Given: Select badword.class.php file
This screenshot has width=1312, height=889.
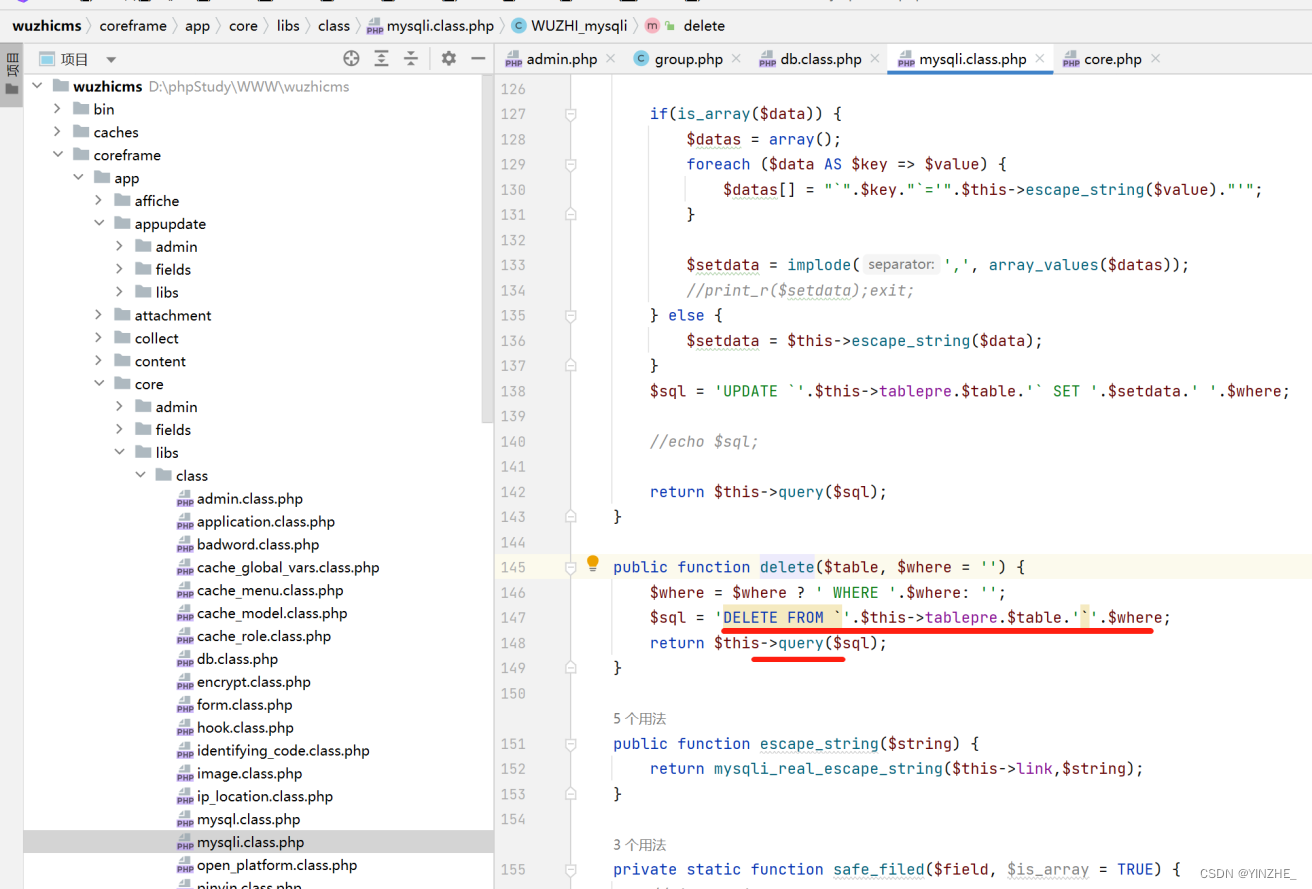Looking at the screenshot, I should point(258,545).
